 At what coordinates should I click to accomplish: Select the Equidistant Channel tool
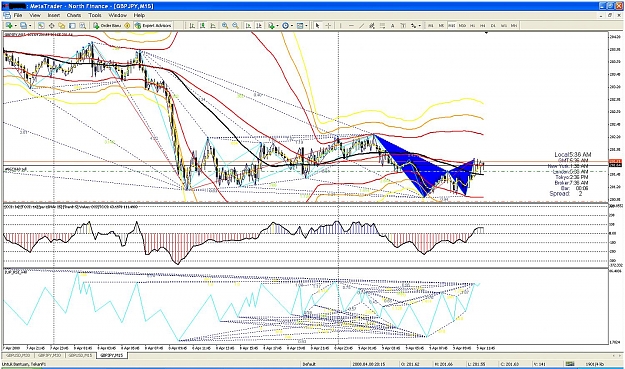(372, 26)
